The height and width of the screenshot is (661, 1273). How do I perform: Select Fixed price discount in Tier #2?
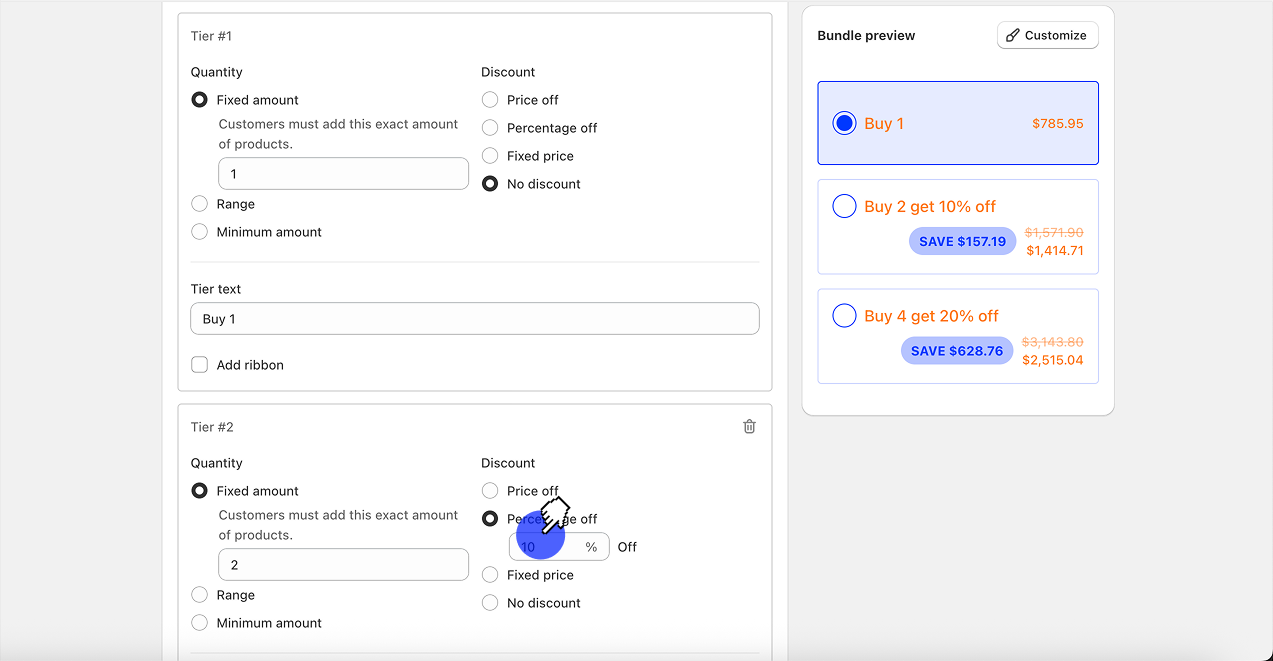490,575
